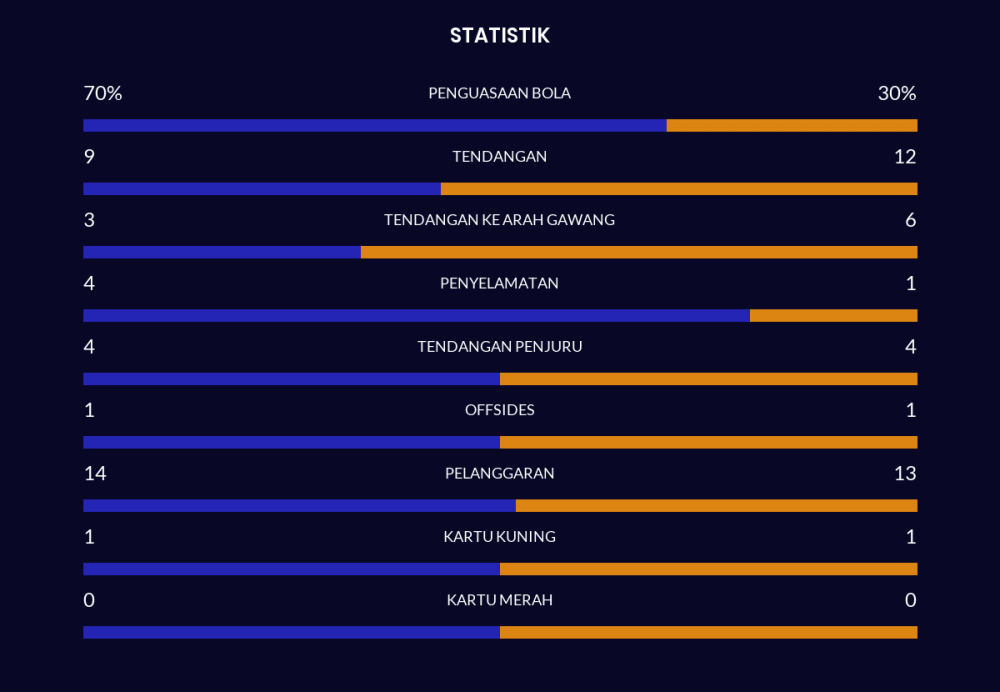Click the 30% possession value

click(896, 93)
